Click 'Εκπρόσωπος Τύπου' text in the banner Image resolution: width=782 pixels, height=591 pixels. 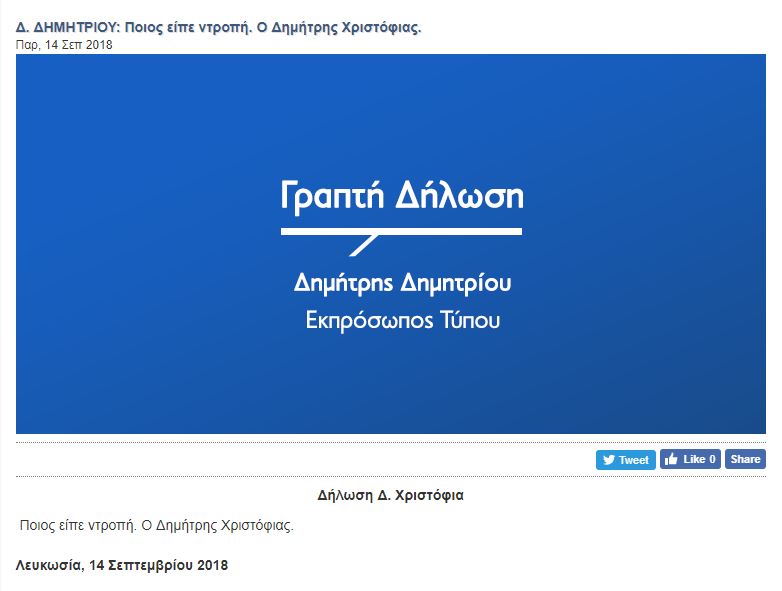click(x=402, y=320)
